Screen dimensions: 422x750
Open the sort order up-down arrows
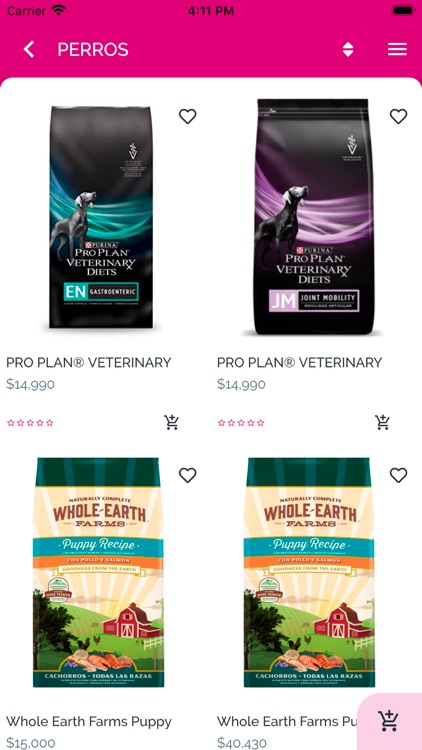pos(348,49)
